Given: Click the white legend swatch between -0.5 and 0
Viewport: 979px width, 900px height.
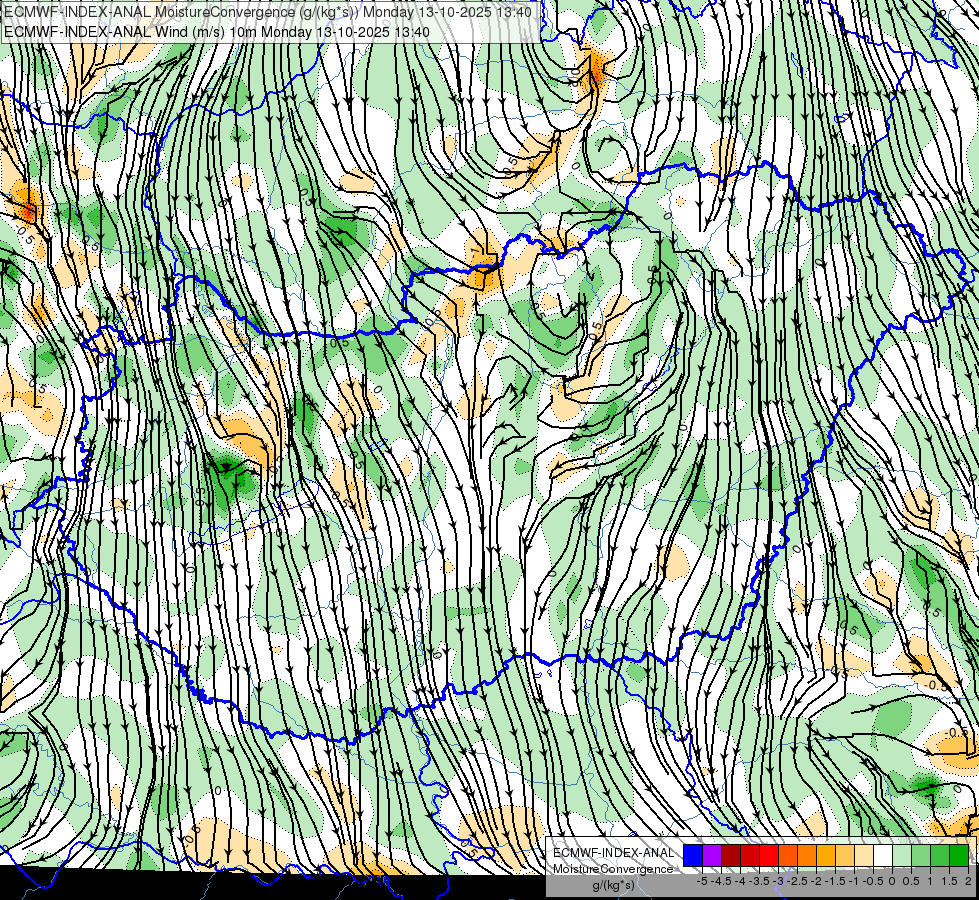Looking at the screenshot, I should pyautogui.click(x=883, y=855).
